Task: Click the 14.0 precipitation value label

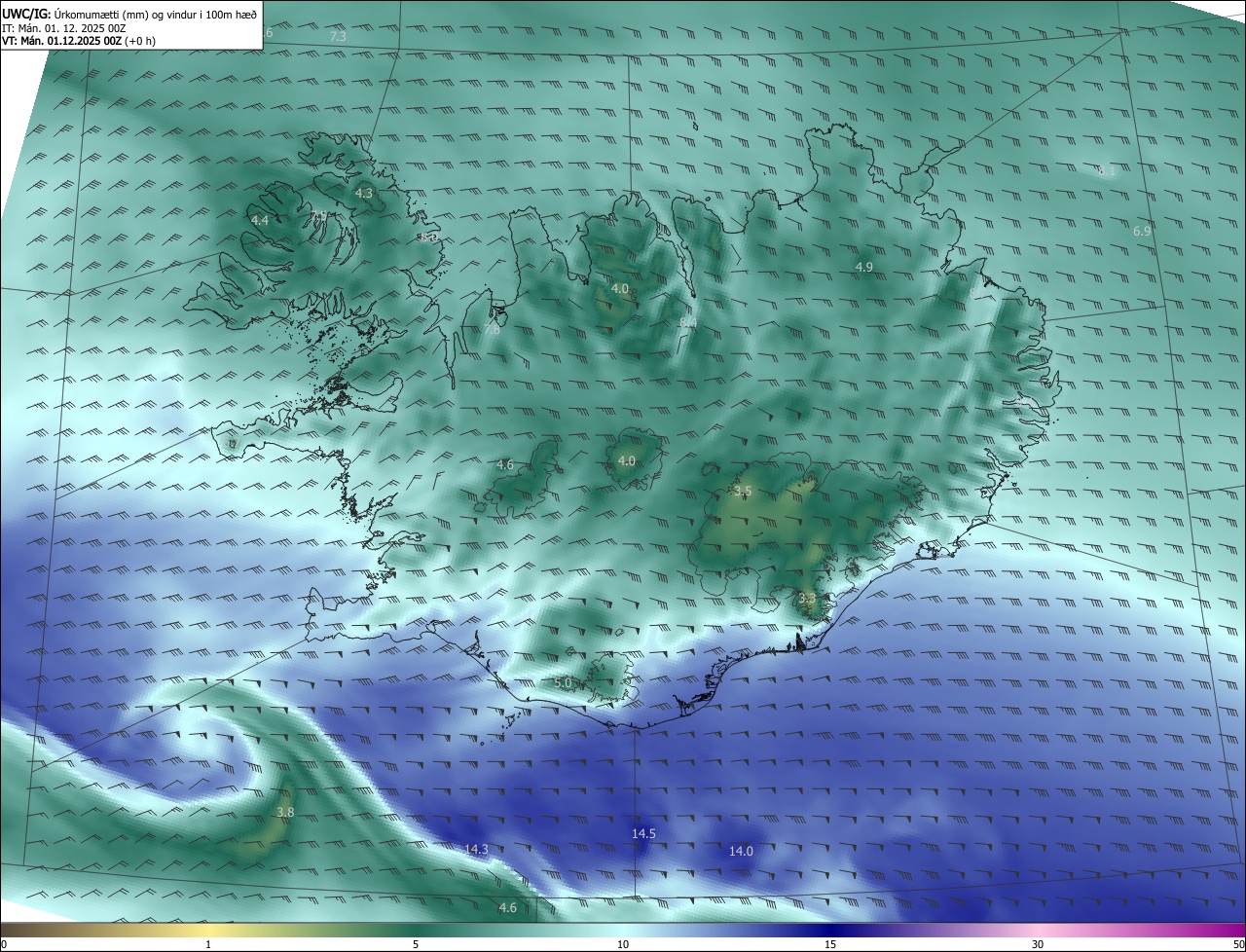Action: click(x=741, y=851)
